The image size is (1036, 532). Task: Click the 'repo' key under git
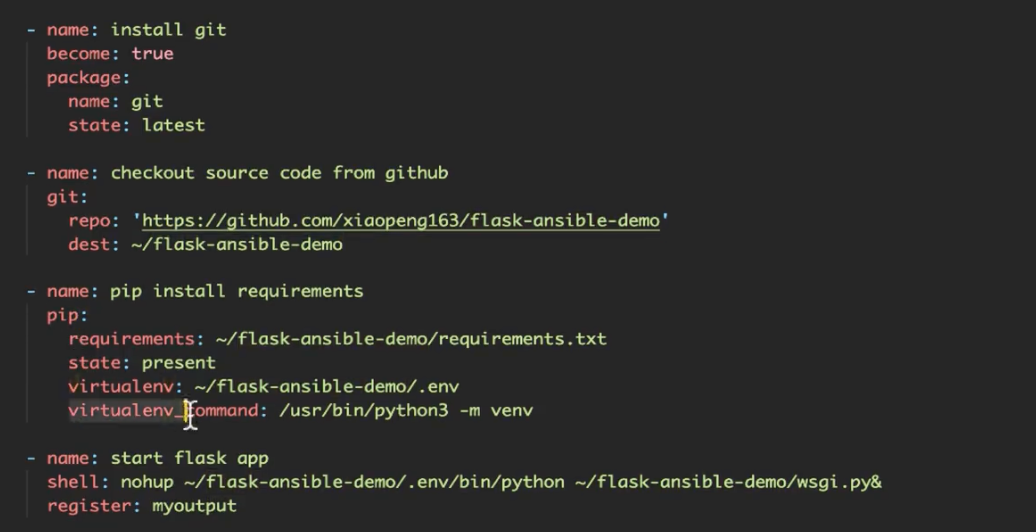pos(89,220)
